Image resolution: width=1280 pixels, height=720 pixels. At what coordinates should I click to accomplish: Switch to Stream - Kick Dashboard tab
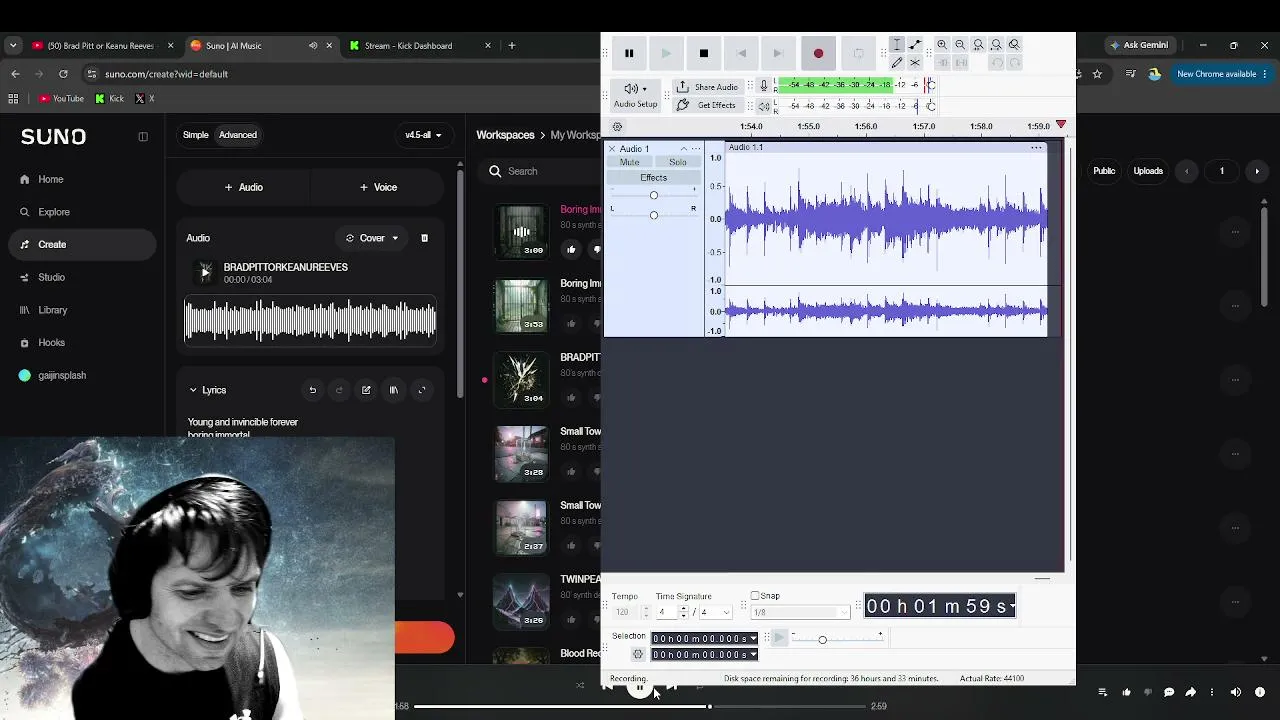pyautogui.click(x=420, y=45)
